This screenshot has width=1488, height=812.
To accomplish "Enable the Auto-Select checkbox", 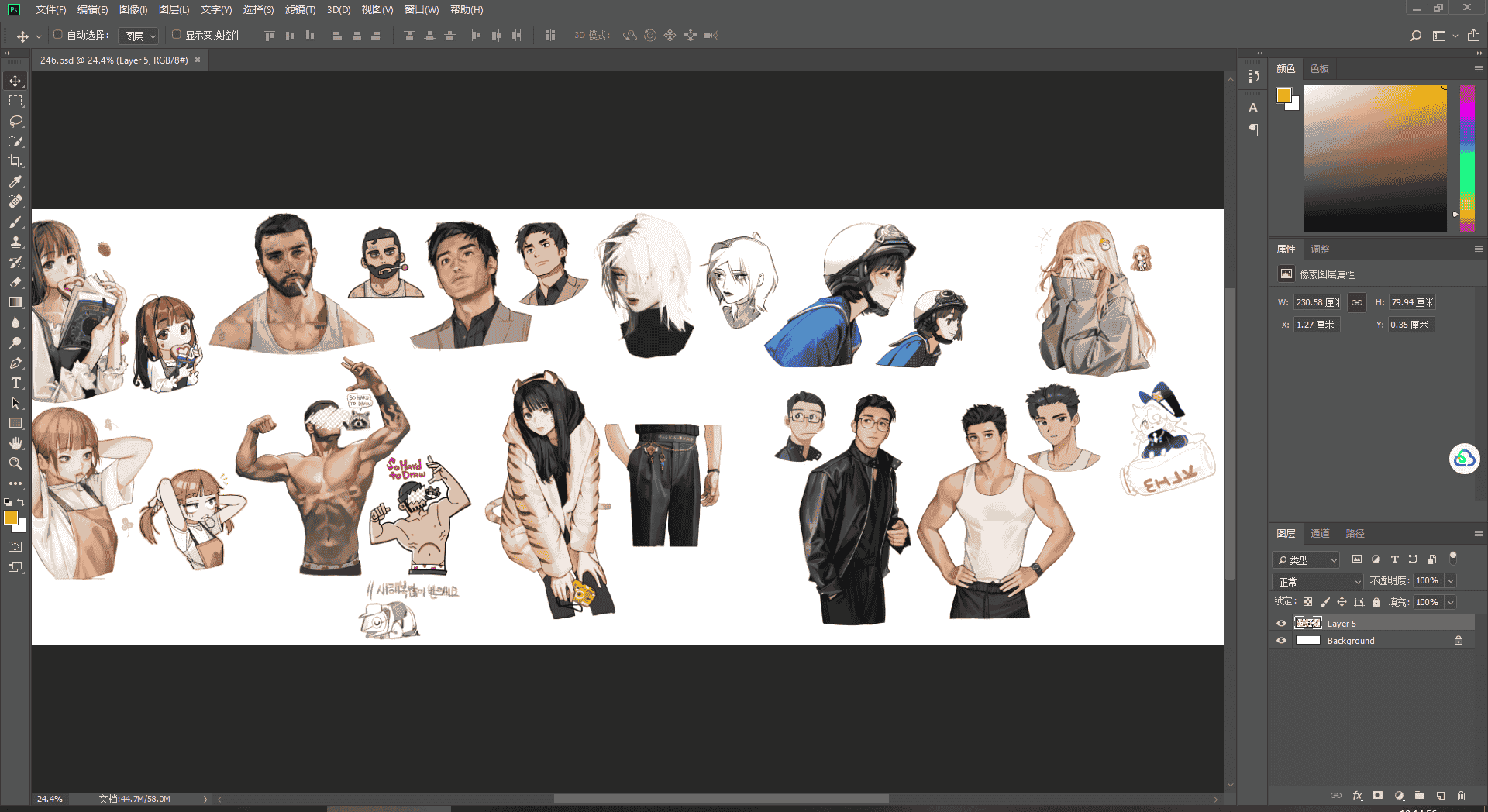I will [x=57, y=35].
